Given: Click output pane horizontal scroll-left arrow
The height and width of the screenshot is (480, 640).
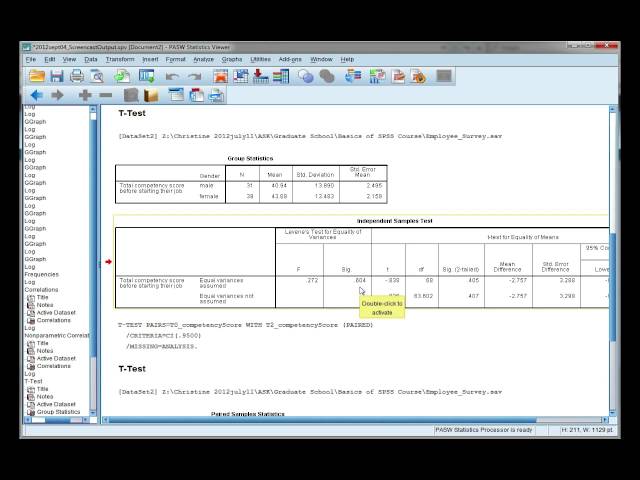Looking at the screenshot, I should [106, 420].
